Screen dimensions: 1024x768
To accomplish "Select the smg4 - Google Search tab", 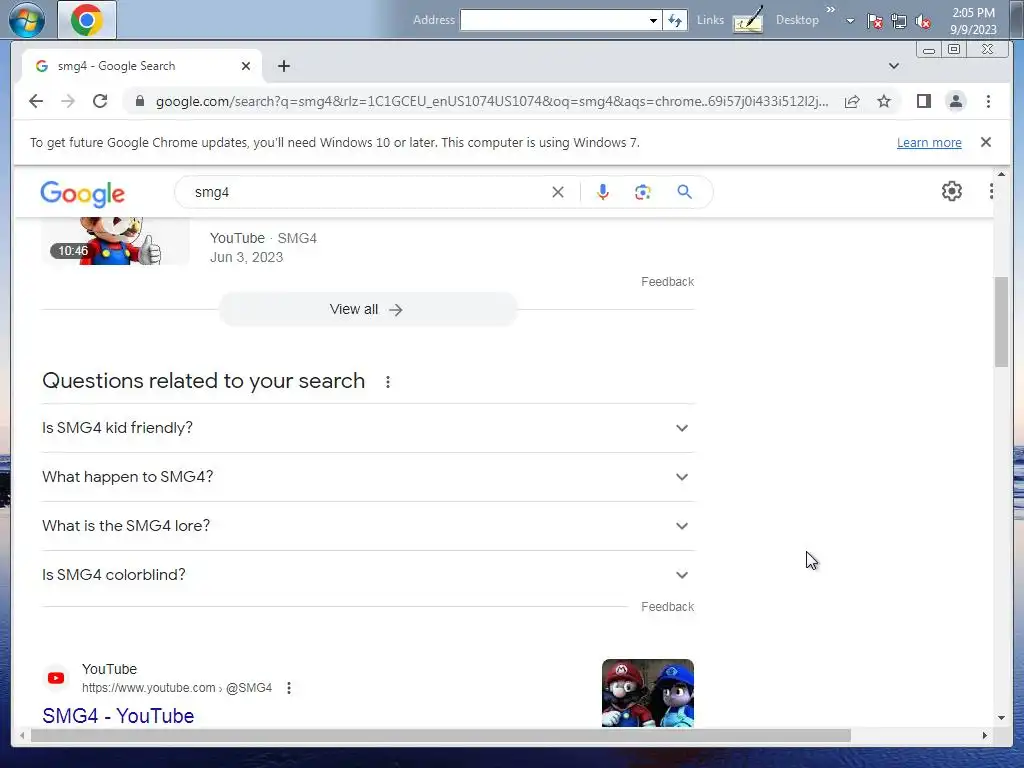I will 142,66.
